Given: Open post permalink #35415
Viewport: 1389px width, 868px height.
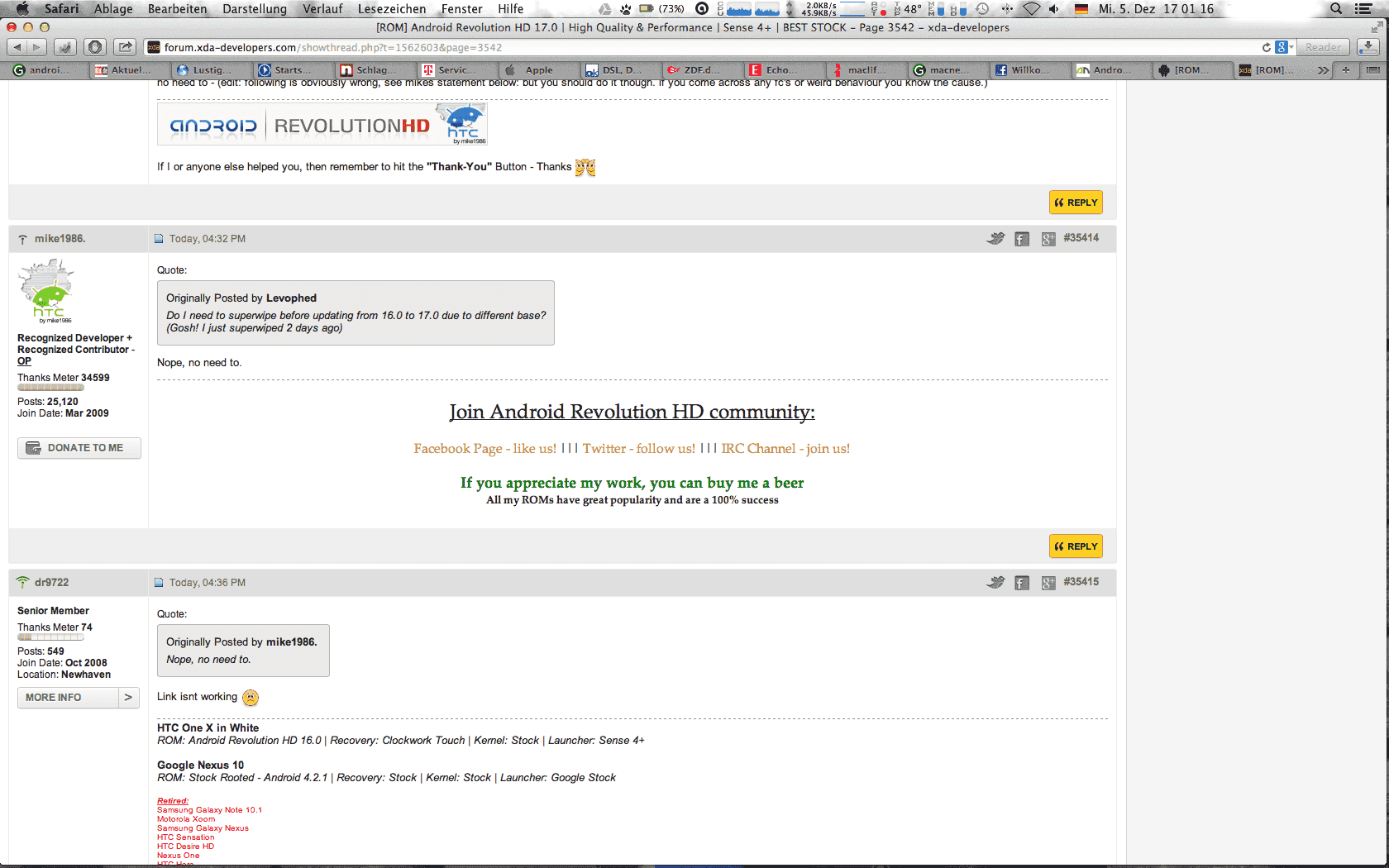Looking at the screenshot, I should 1081,582.
